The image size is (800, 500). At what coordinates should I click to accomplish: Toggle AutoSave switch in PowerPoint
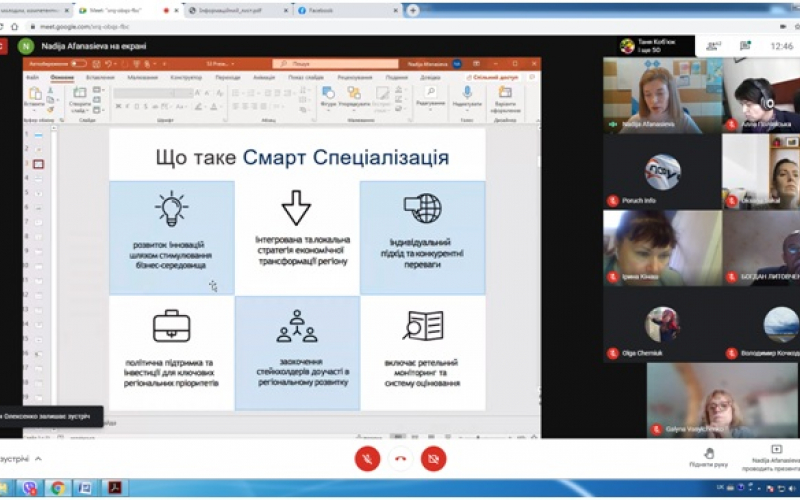(79, 64)
